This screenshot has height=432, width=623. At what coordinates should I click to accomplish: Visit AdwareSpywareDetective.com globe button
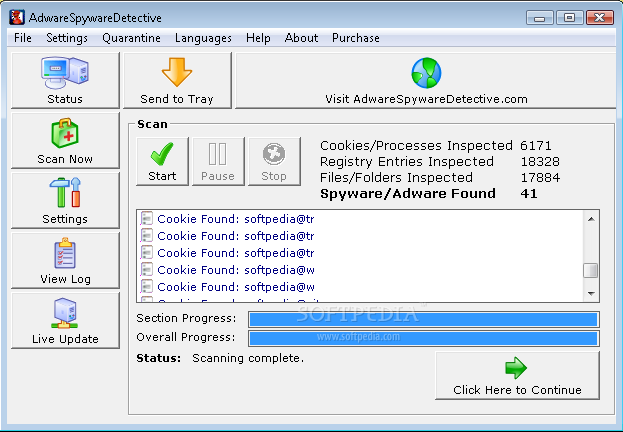point(426,80)
